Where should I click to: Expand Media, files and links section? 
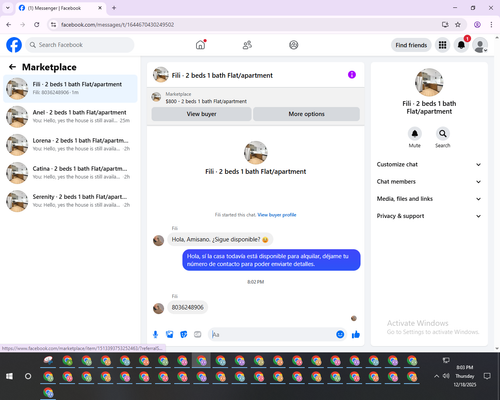(429, 199)
